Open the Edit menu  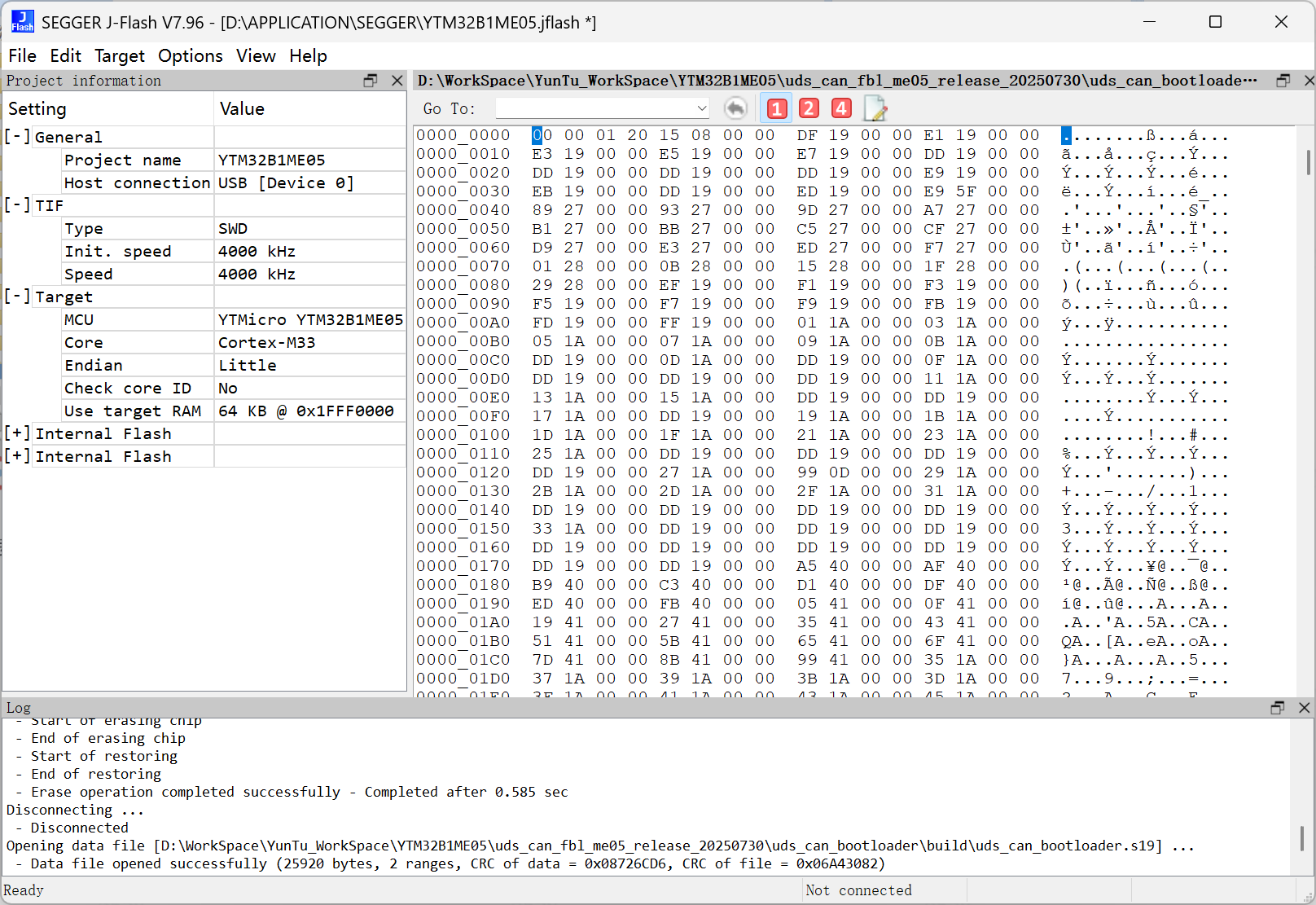(x=65, y=55)
